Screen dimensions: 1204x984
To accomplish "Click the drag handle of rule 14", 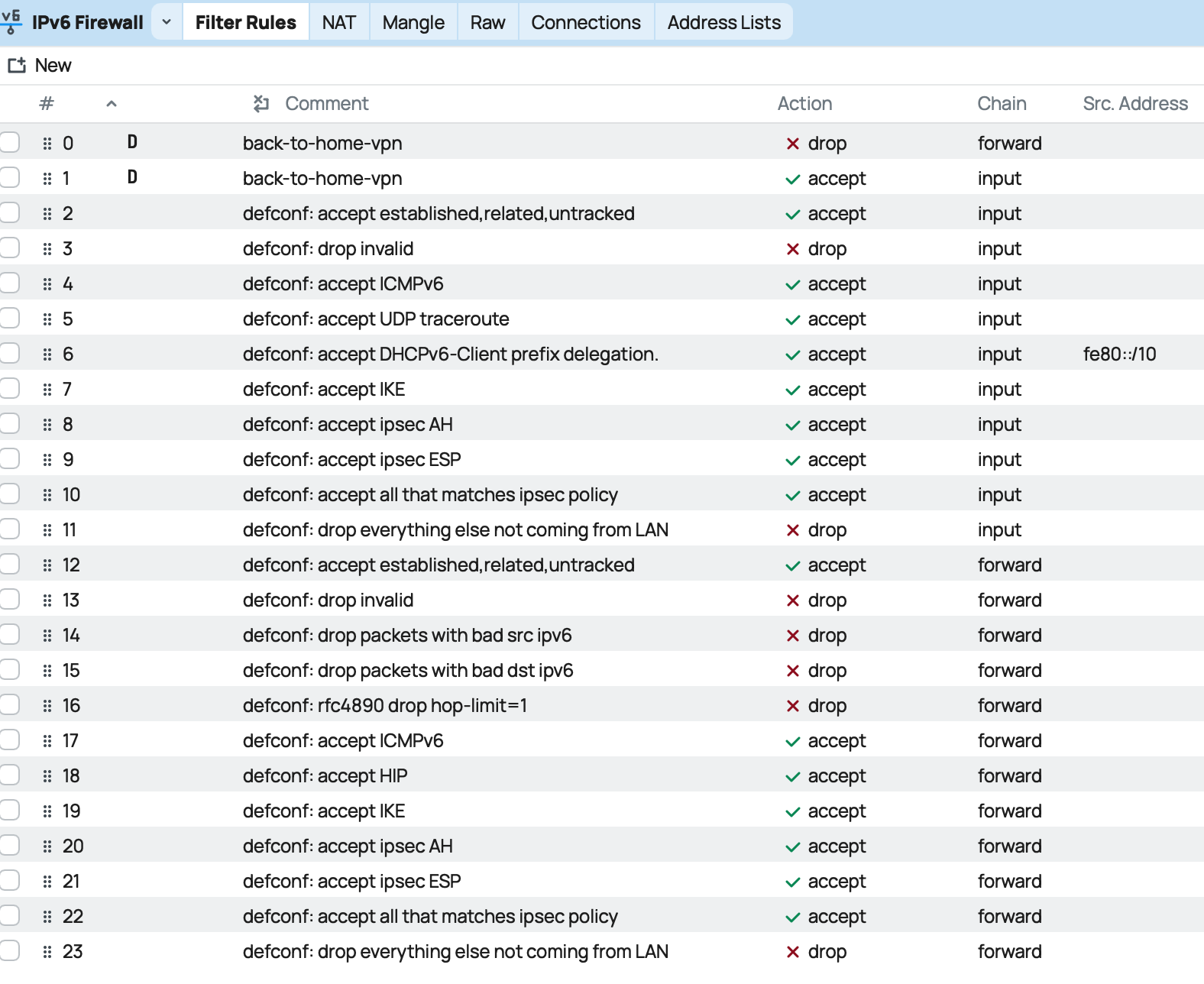I will point(47,636).
